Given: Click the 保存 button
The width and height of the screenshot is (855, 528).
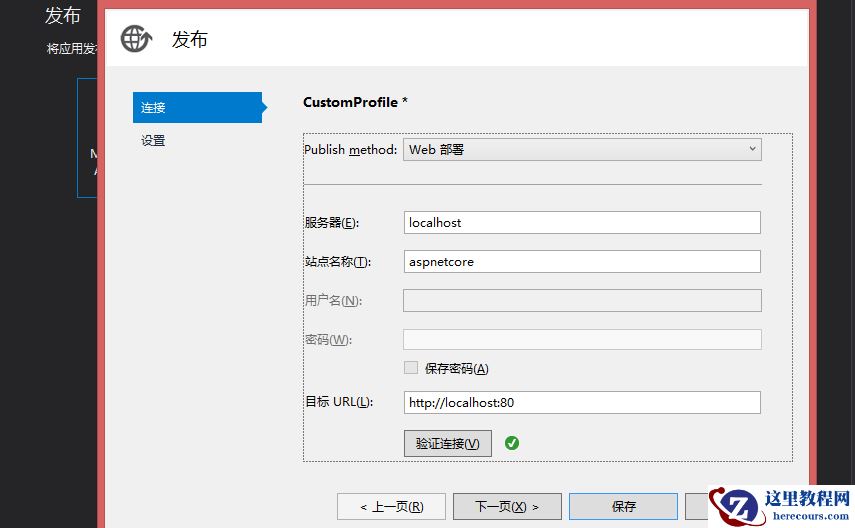Looking at the screenshot, I should click(x=623, y=506).
